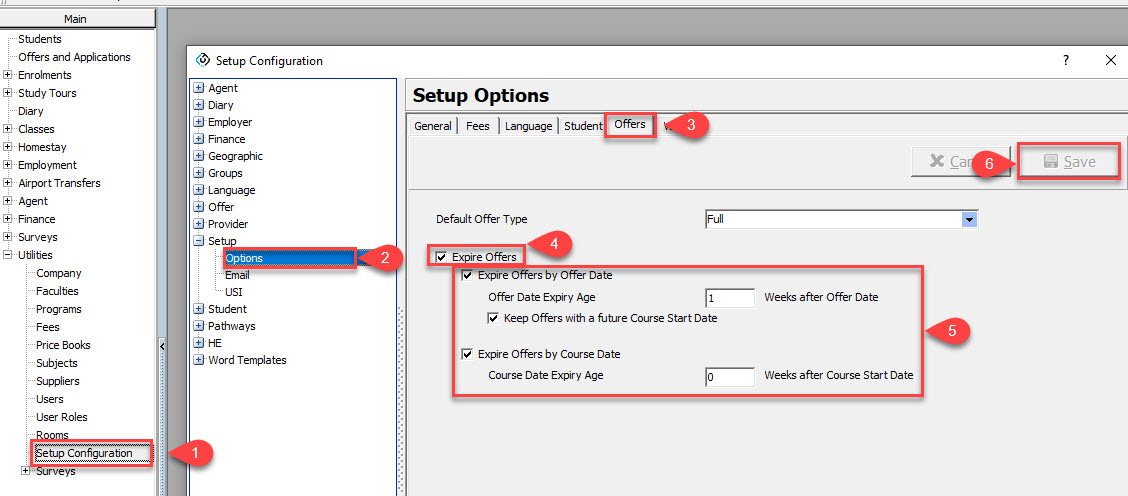This screenshot has height=496, width=1128.
Task: Click the help question mark icon
Action: tap(1065, 60)
